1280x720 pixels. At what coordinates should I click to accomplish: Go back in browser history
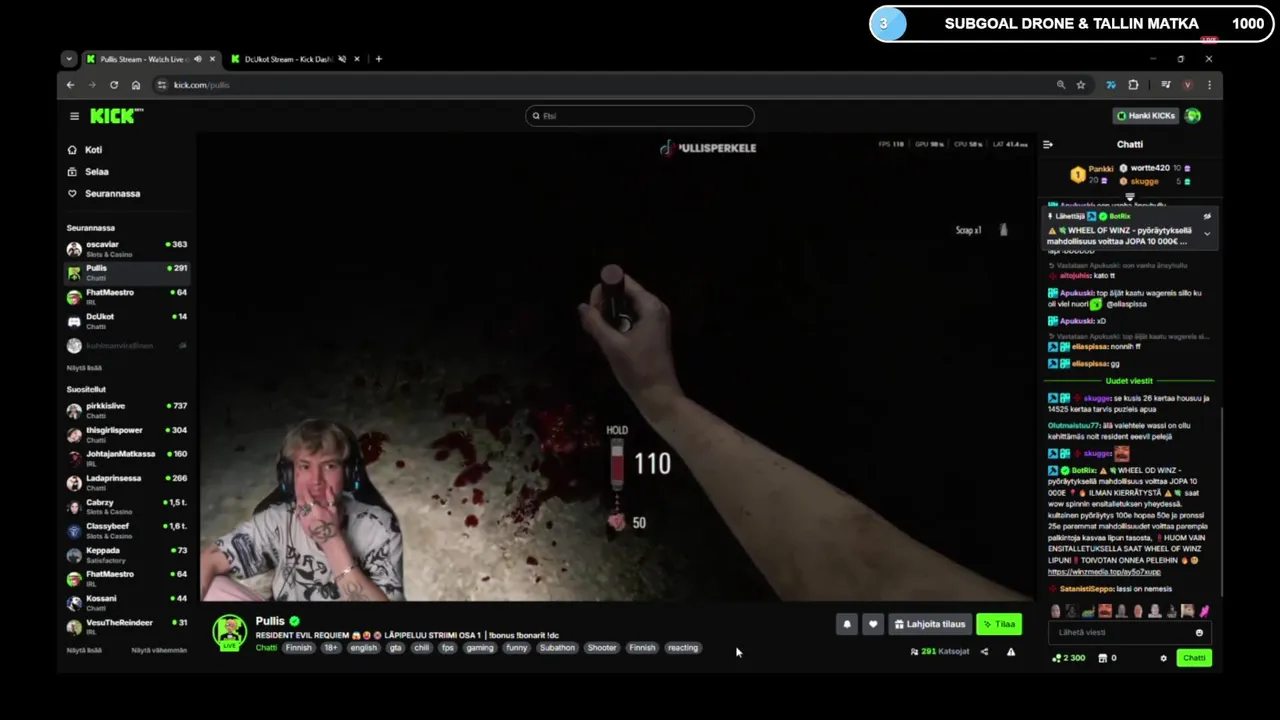[70, 85]
